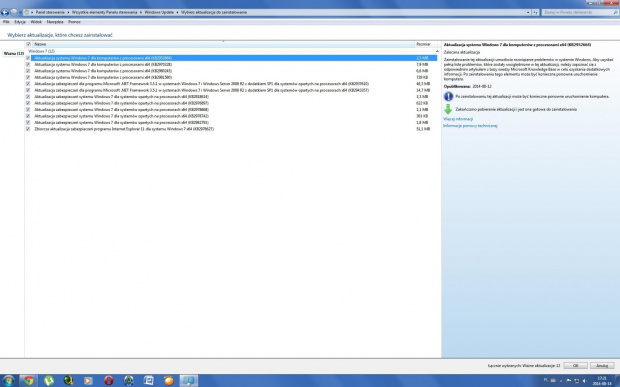Image resolution: width=620 pixels, height=387 pixels.
Task: Click the OK button
Action: (575, 366)
